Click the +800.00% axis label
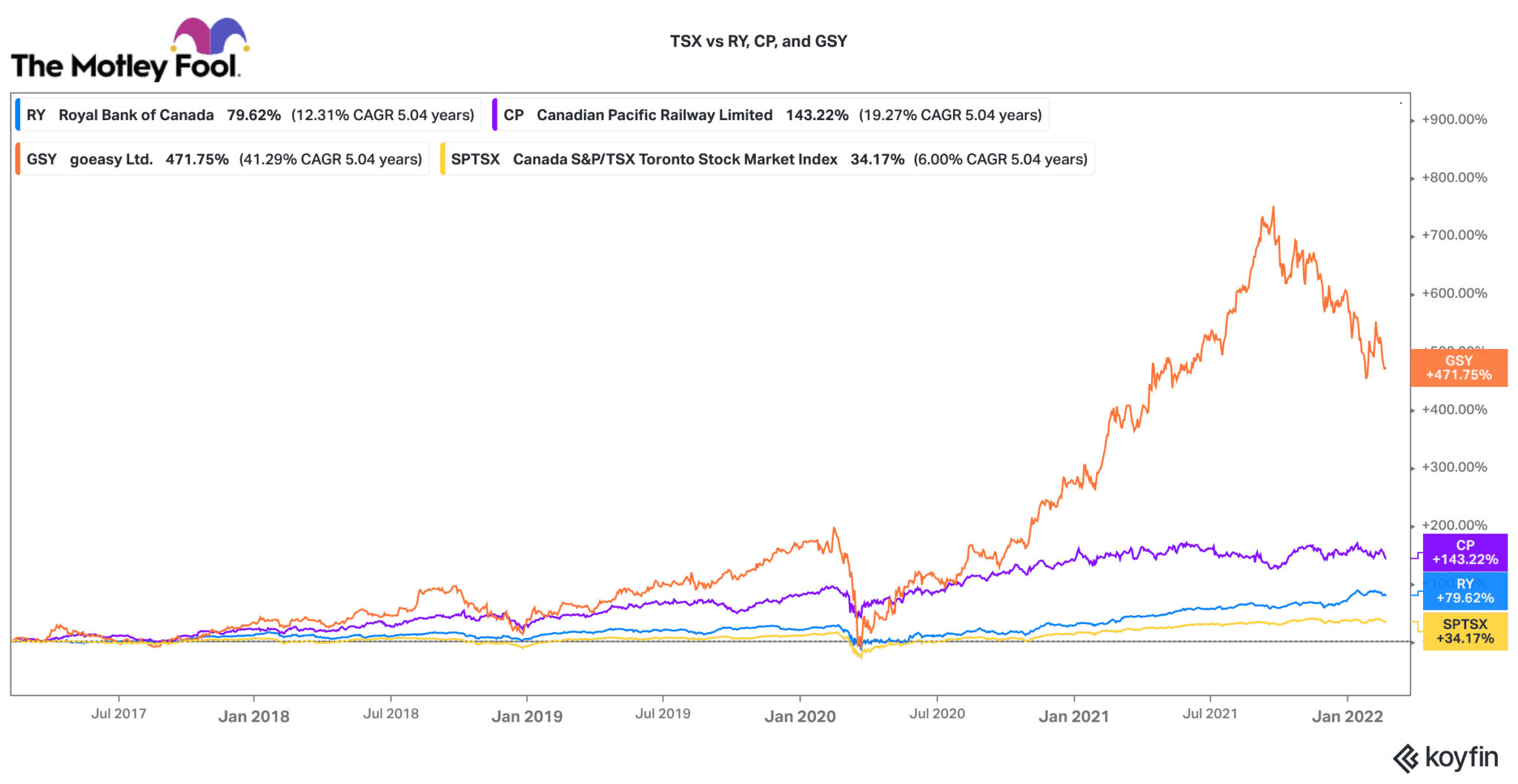1518x784 pixels. tap(1454, 177)
